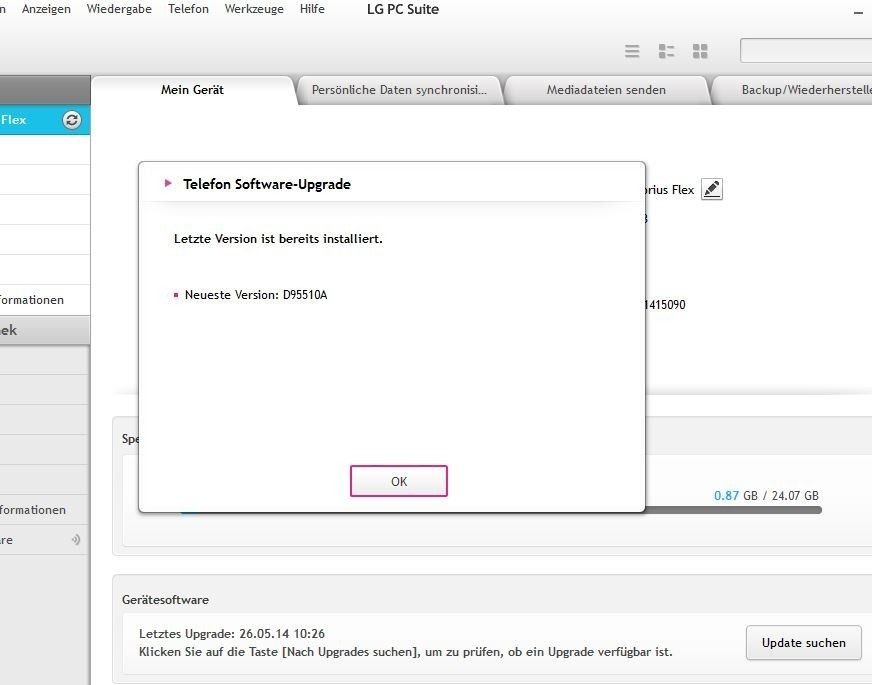Click the '0.87 GB / 24.07 GB' storage value
872x685 pixels.
[x=766, y=495]
